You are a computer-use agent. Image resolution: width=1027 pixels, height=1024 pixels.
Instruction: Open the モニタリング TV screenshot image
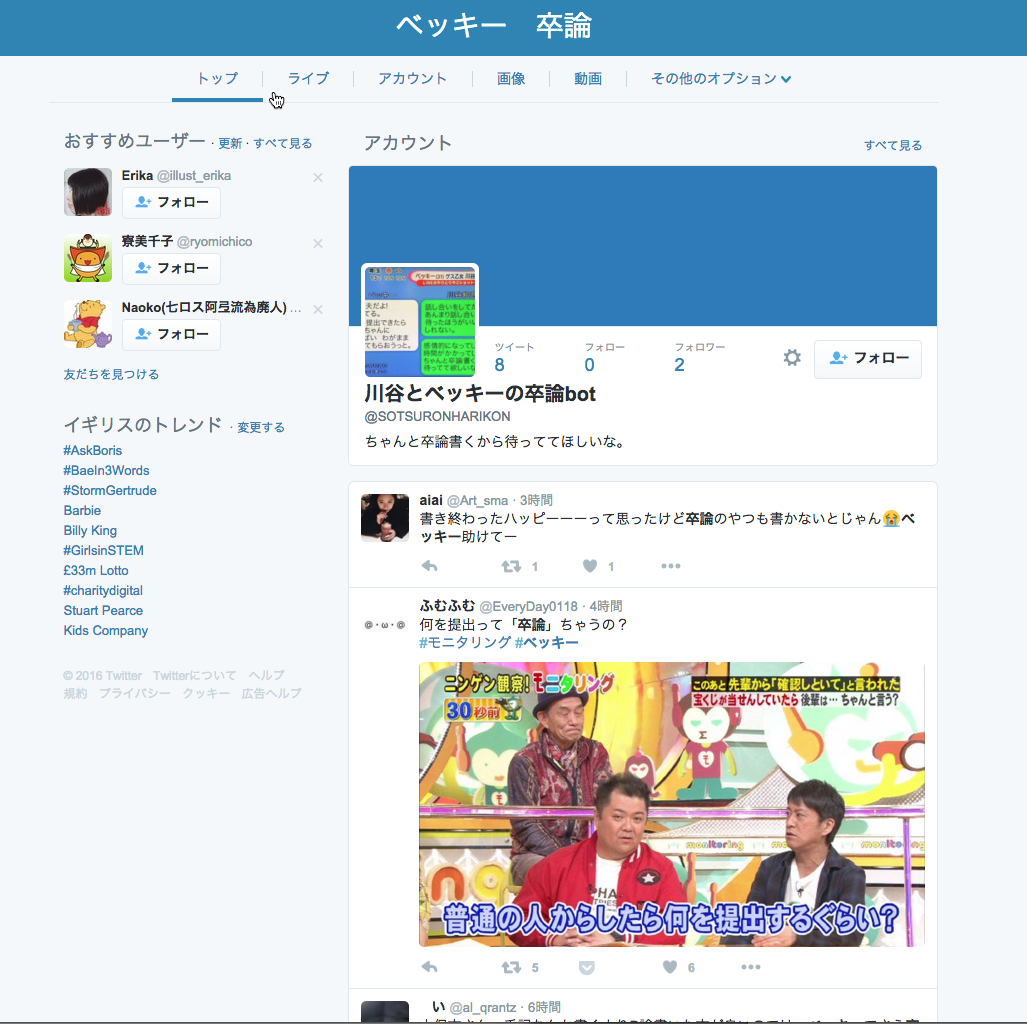tap(672, 804)
